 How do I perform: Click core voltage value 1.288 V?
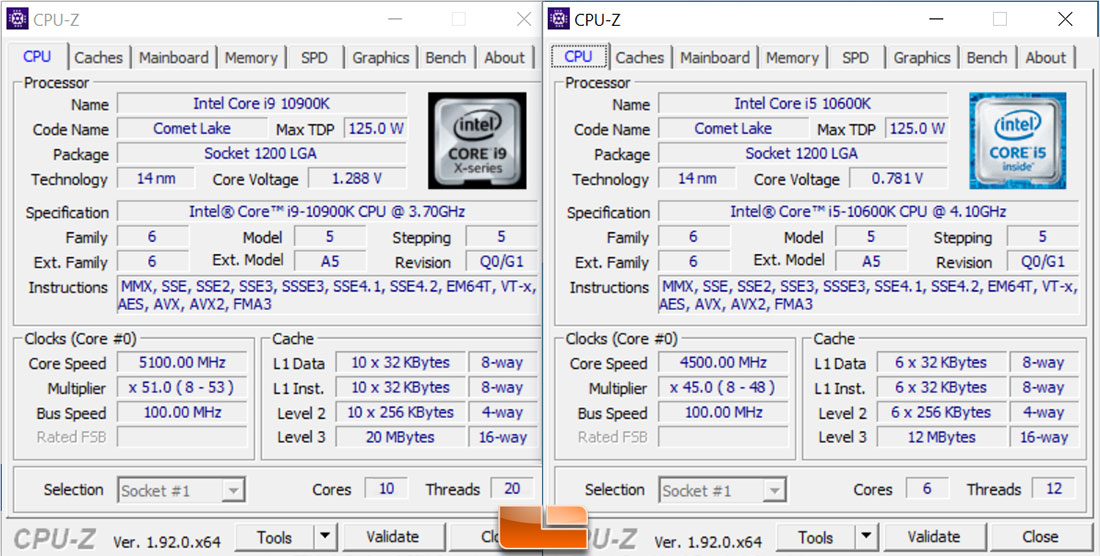(x=357, y=178)
